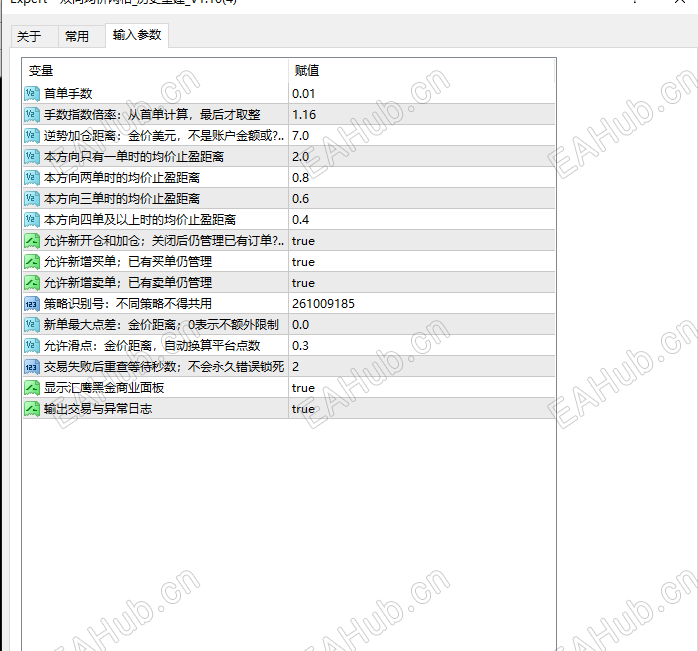Screen dimensions: 698x651
Task: Select 输出交易与异常日志 label
Action: pyautogui.click(x=98, y=409)
